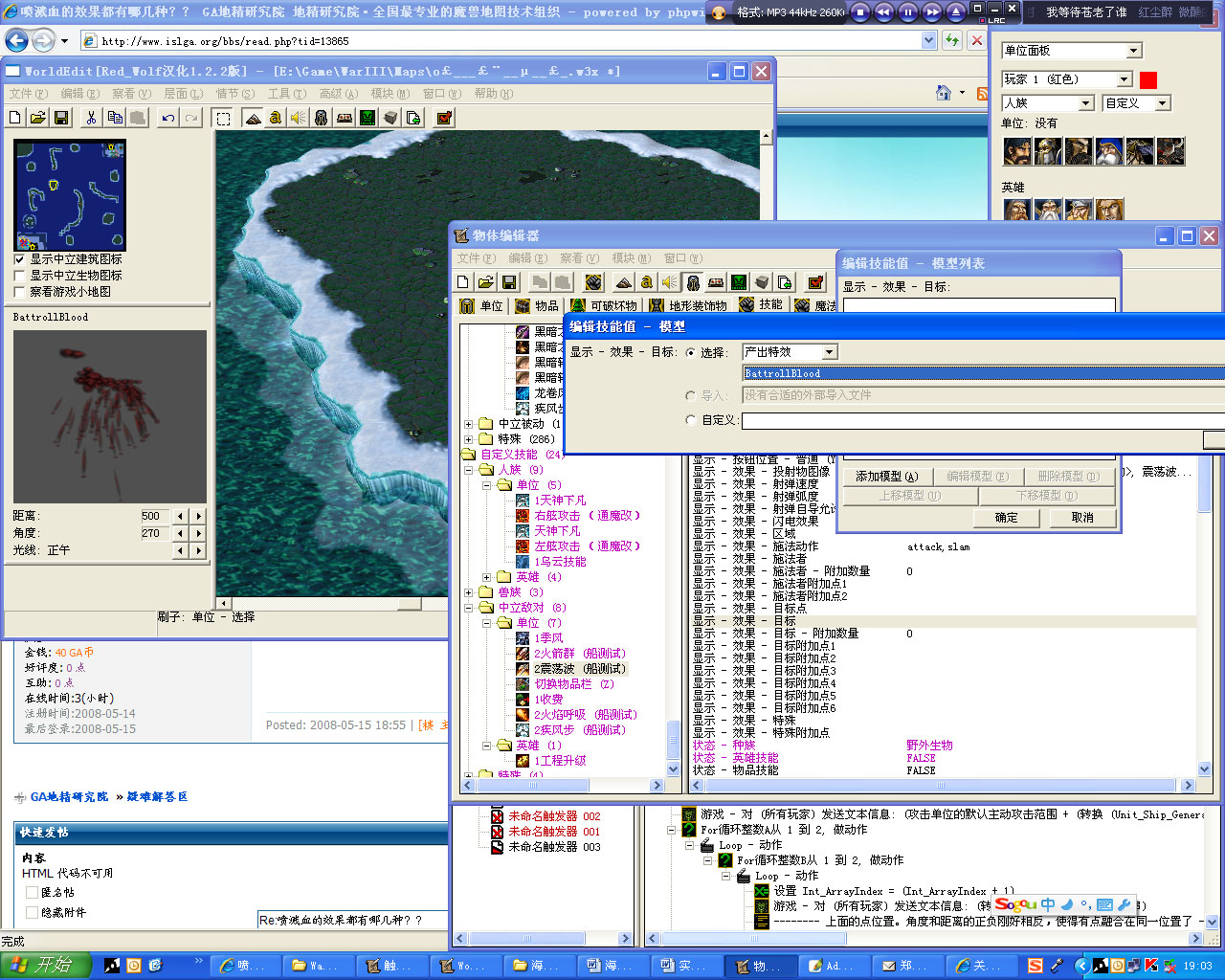Screen dimensions: 1225x980
Task: Open 文件(F) menu in WorldEdit
Action: (x=28, y=94)
